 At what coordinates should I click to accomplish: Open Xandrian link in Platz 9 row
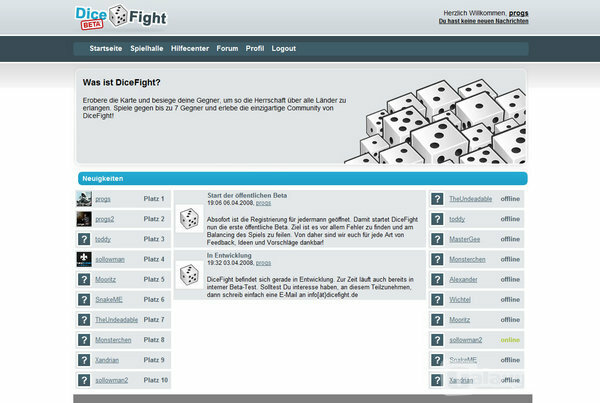pos(107,360)
